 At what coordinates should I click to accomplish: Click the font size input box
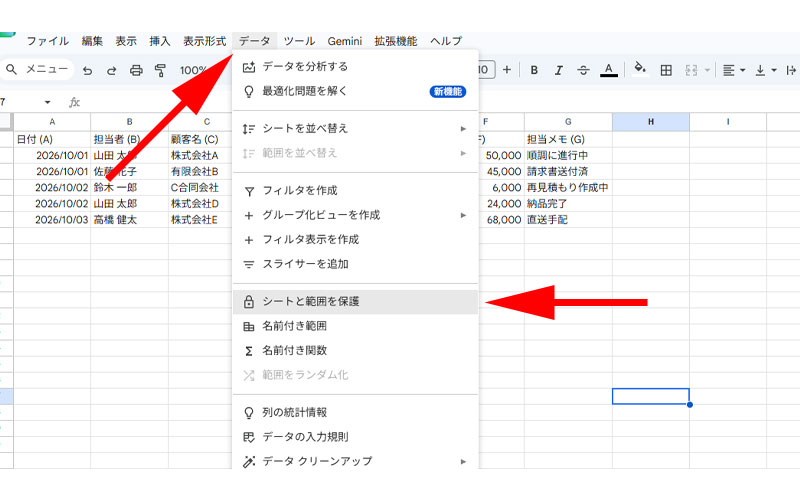click(486, 69)
